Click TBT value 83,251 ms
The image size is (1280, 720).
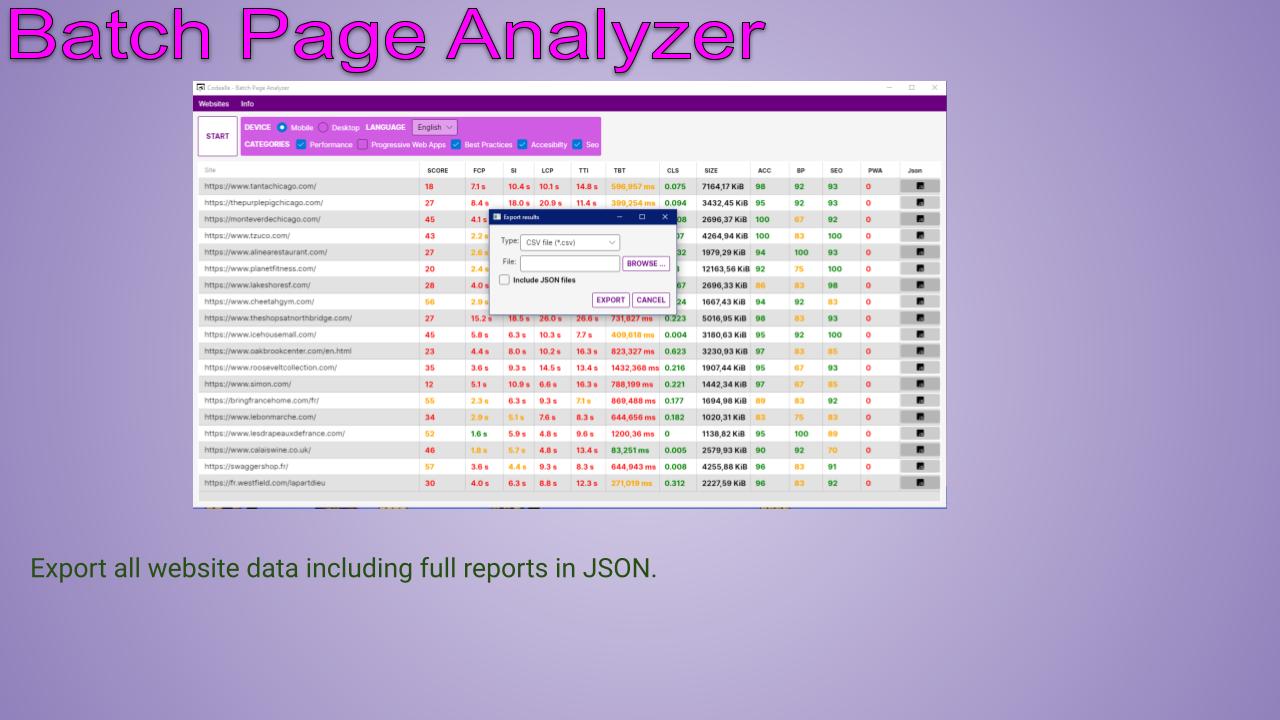(x=632, y=450)
